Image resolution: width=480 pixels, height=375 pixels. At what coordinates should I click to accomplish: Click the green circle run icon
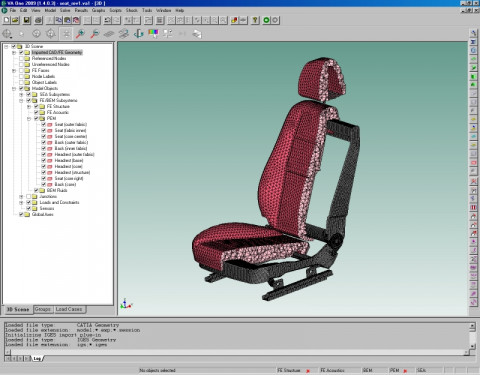pos(266,20)
